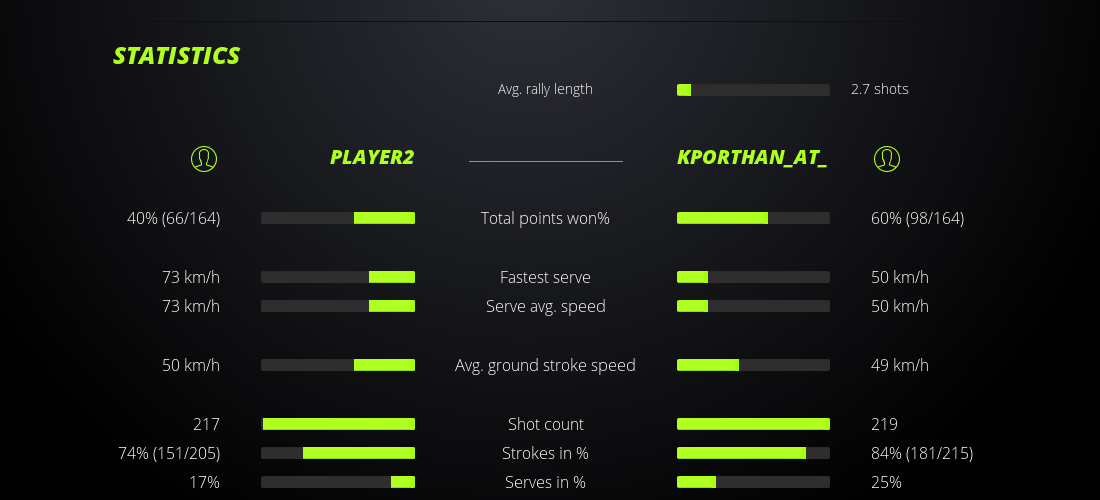Click KPORTHAN_AT_'s Serve avg. speed bar
This screenshot has height=500, width=1100.
753,306
